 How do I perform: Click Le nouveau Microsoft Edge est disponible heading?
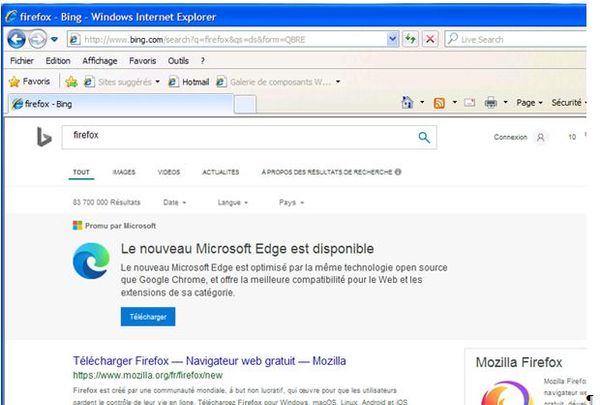pyautogui.click(x=247, y=249)
